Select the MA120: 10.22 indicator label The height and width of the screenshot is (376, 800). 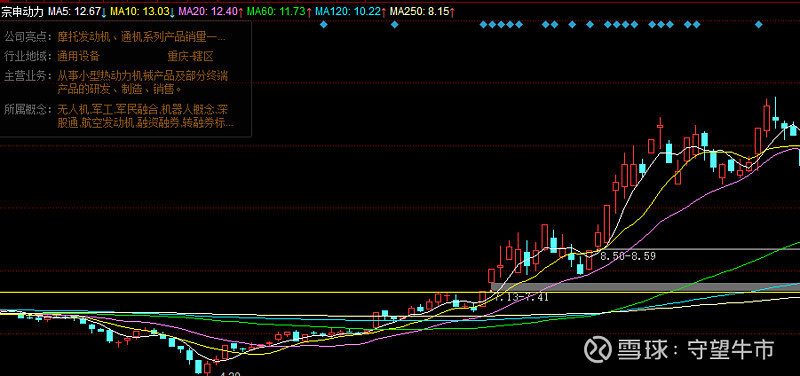coord(348,11)
